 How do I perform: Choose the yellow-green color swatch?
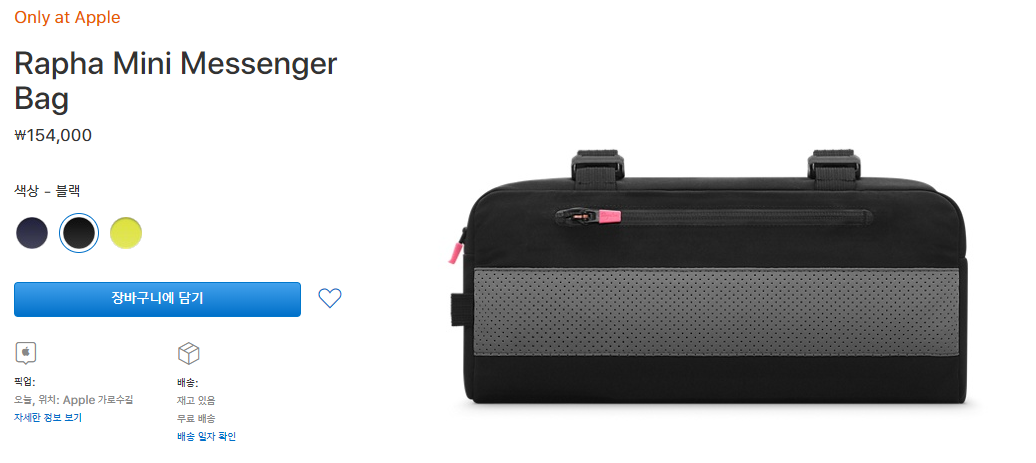point(126,233)
